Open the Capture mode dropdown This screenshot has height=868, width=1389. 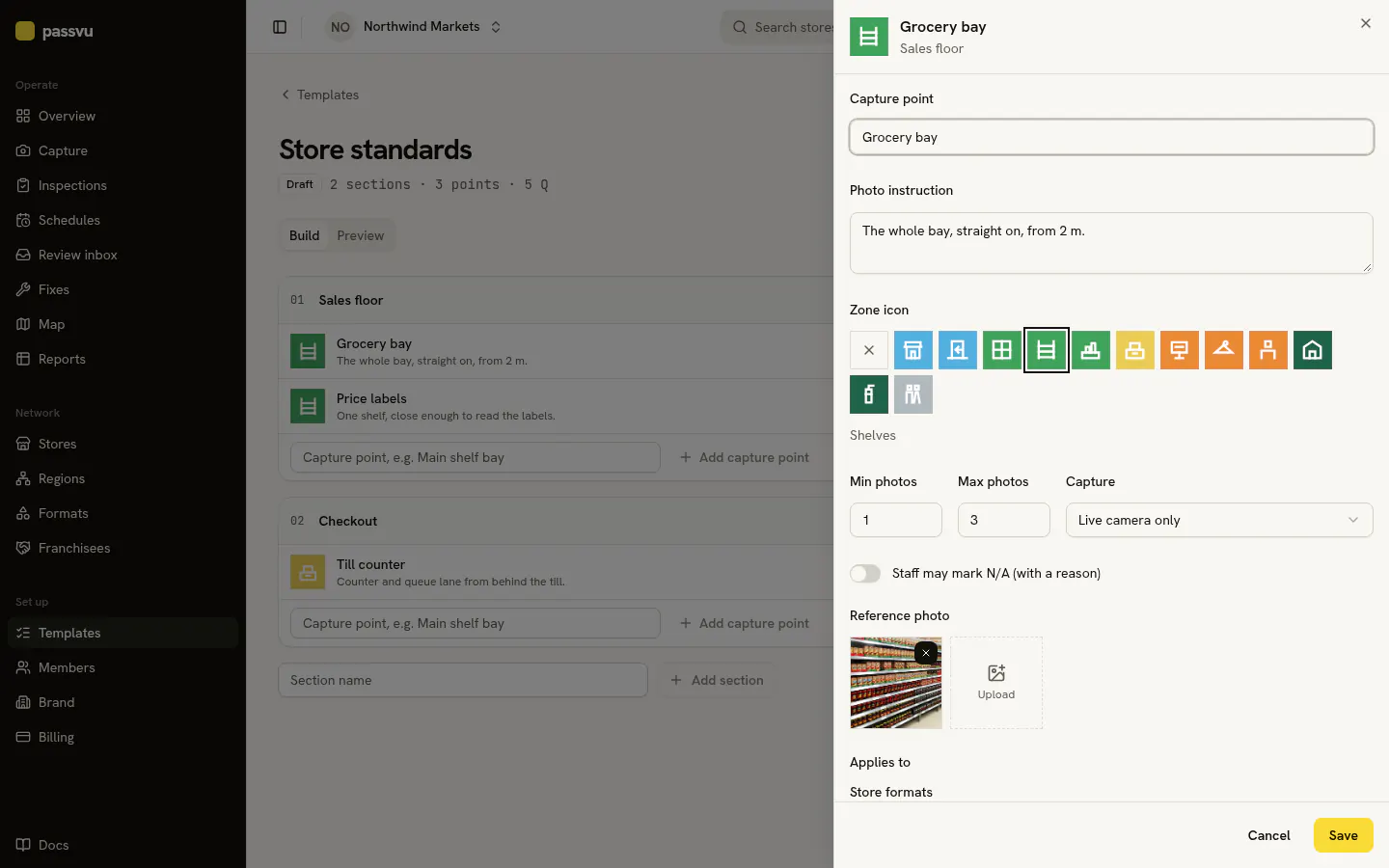coord(1219,520)
